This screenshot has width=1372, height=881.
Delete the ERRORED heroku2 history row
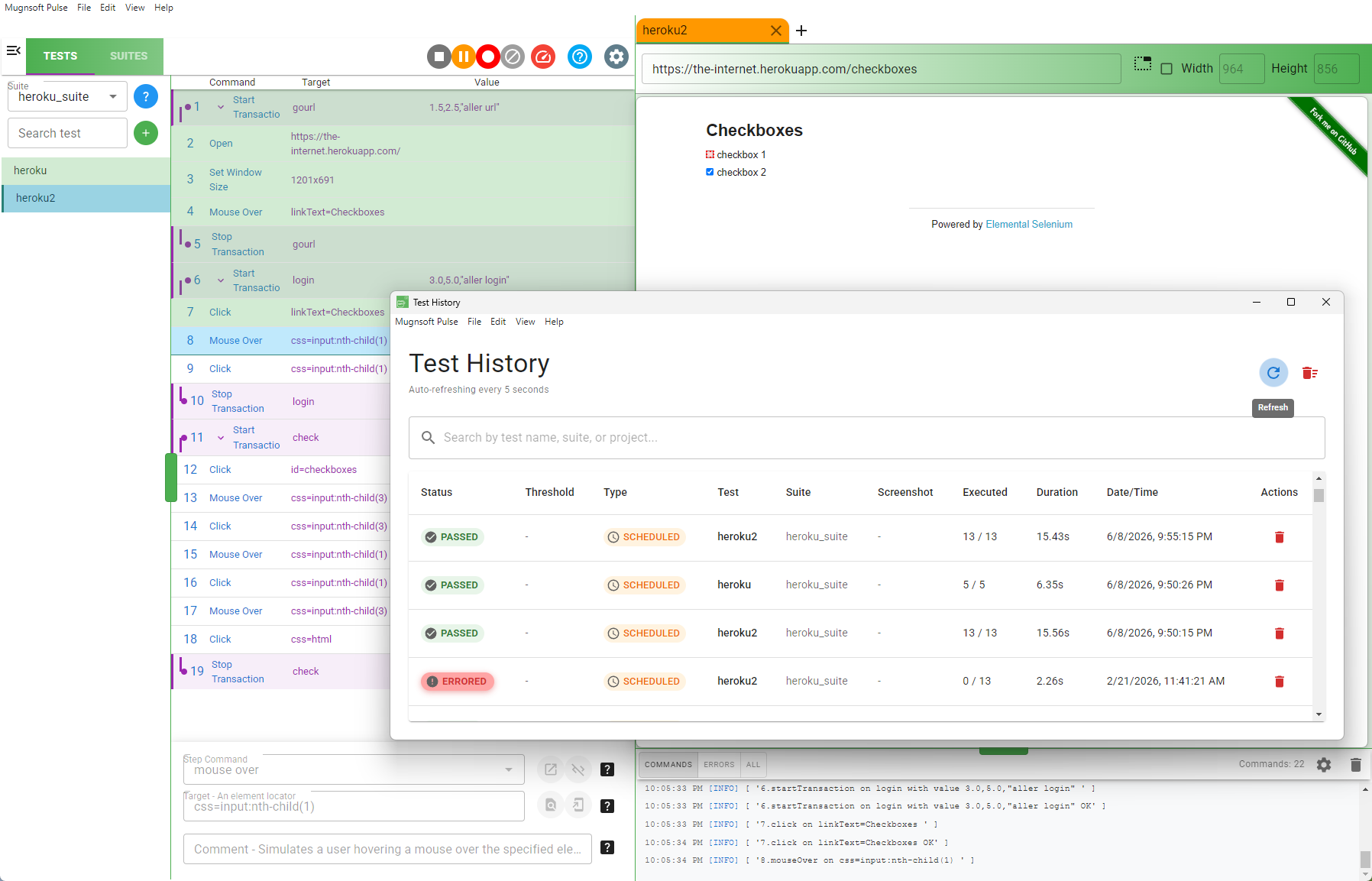coord(1279,682)
